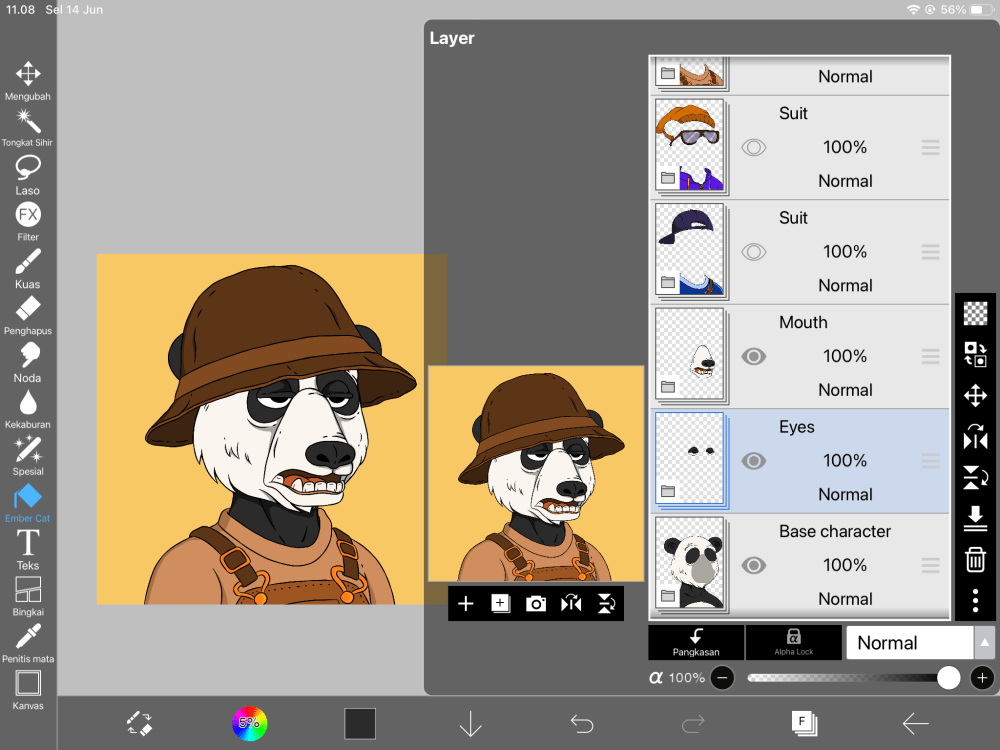Toggle Alpha Lock on the layer
Screen dimensions: 1000x750
tap(793, 642)
